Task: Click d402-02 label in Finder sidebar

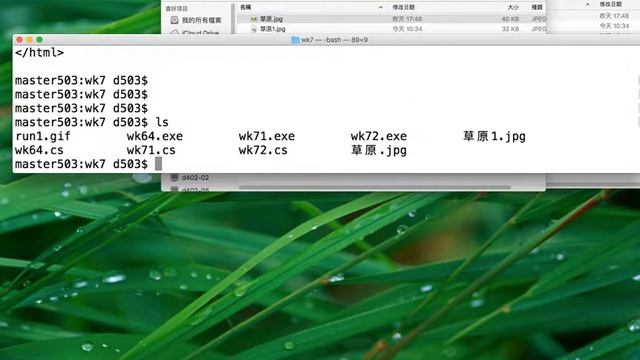Action: coord(195,178)
